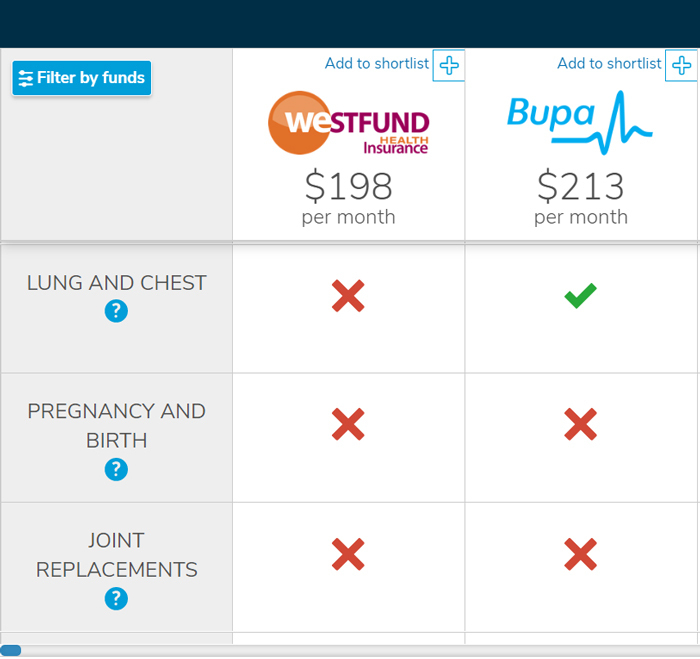Click the LUNG AND CHEST row label
Image resolution: width=700 pixels, height=659 pixels.
(116, 283)
